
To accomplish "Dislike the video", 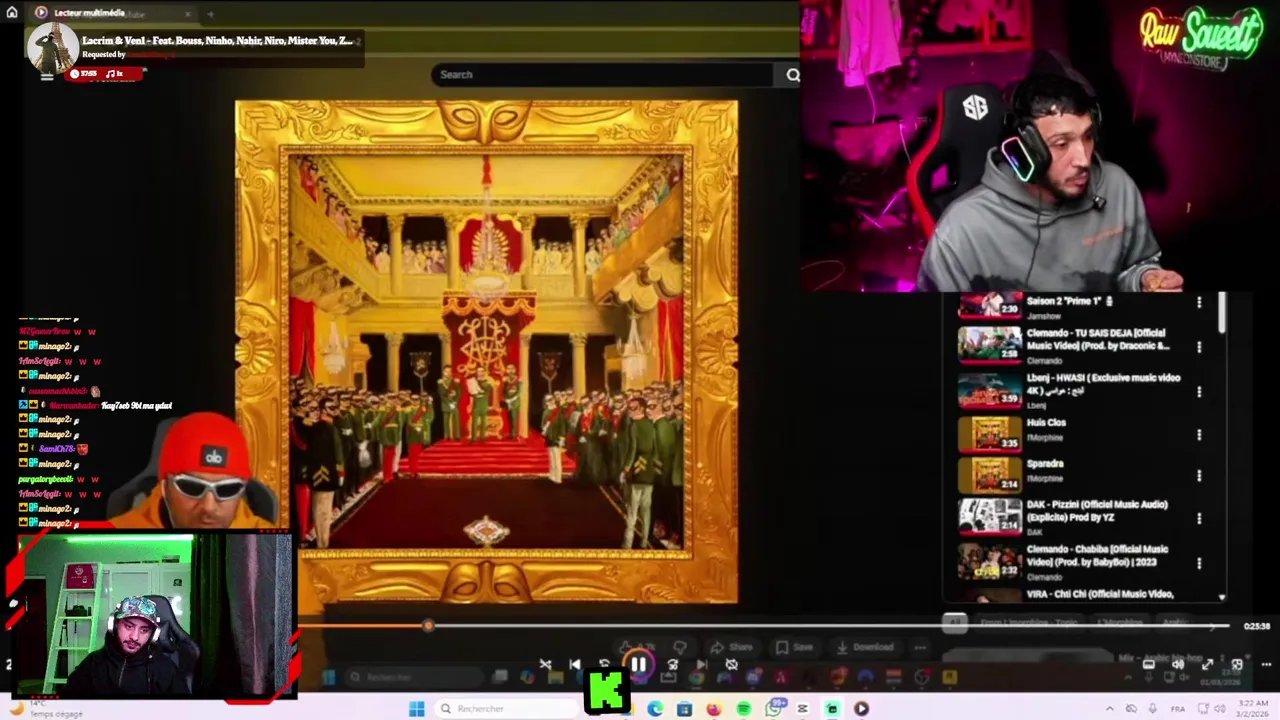I will click(x=680, y=648).
